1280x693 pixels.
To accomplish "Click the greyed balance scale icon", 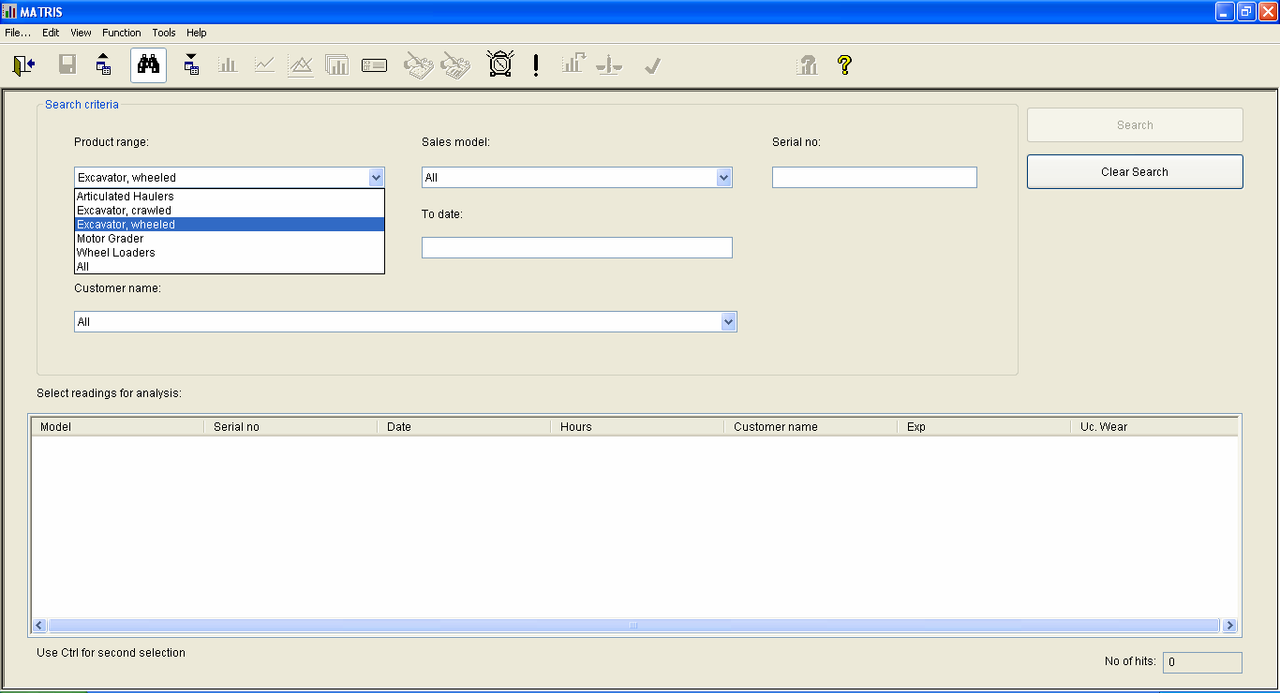I will pyautogui.click(x=609, y=65).
